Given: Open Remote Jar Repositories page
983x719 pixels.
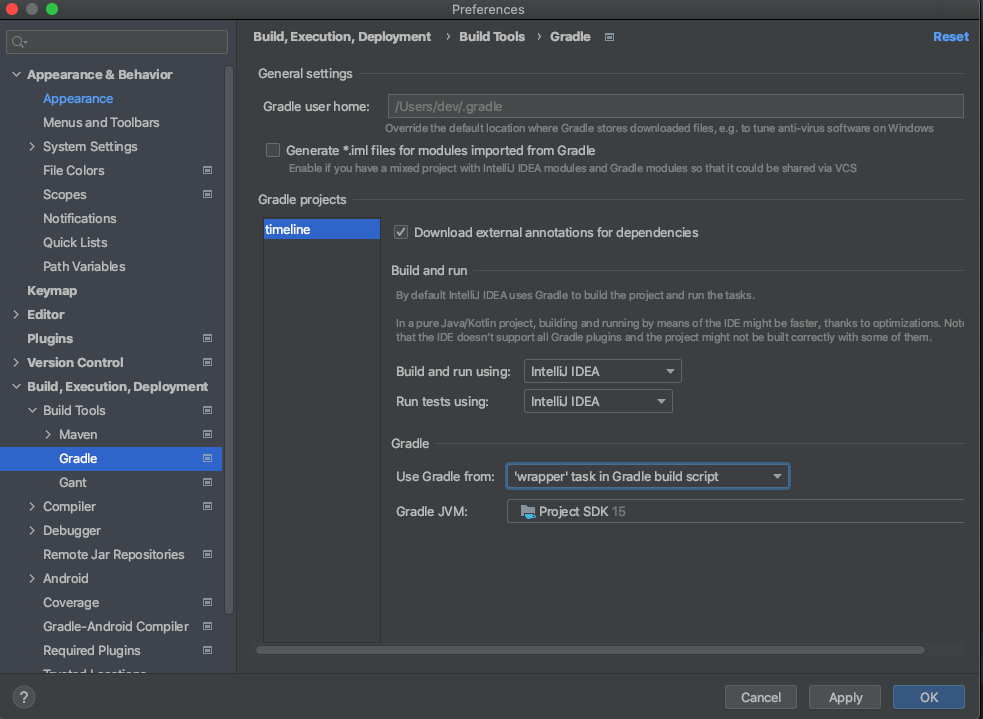Looking at the screenshot, I should (x=113, y=555).
